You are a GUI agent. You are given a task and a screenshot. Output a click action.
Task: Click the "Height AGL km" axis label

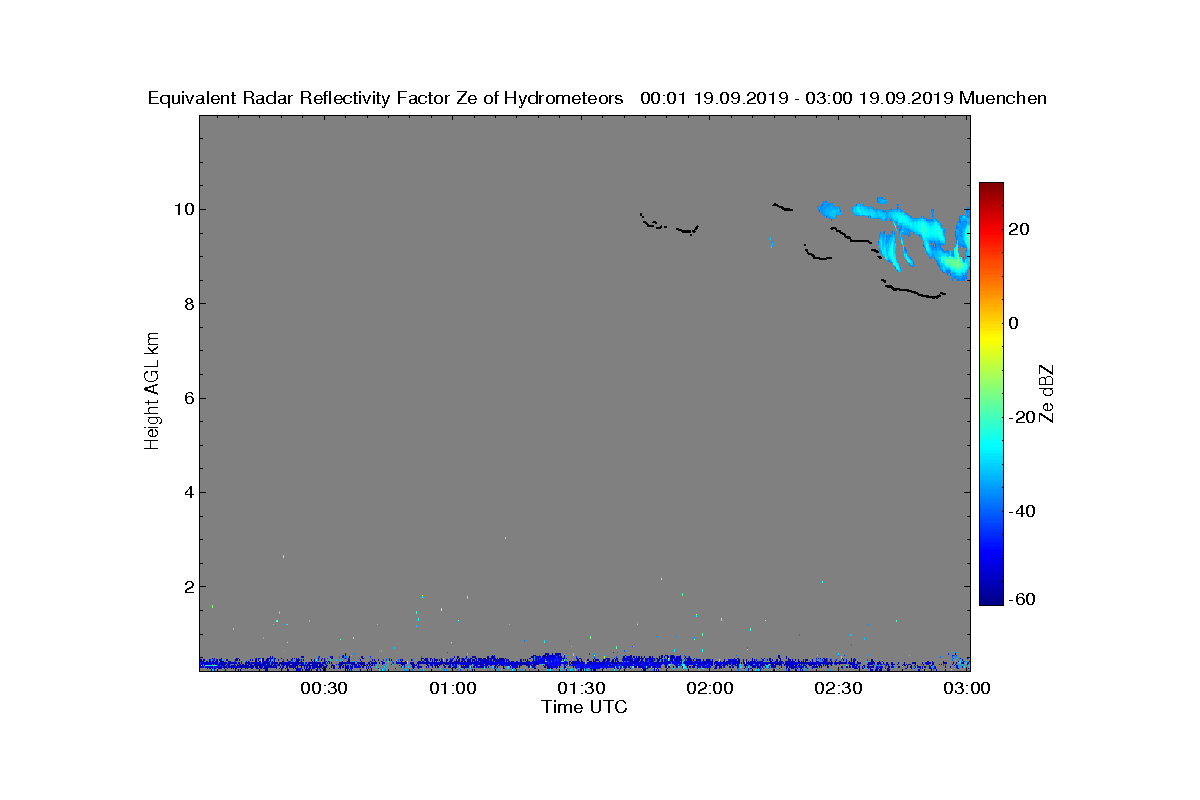(152, 393)
